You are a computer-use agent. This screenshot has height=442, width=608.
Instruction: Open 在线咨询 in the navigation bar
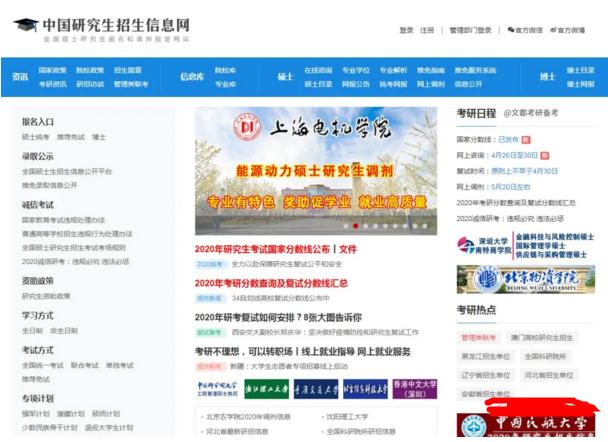pos(318,70)
